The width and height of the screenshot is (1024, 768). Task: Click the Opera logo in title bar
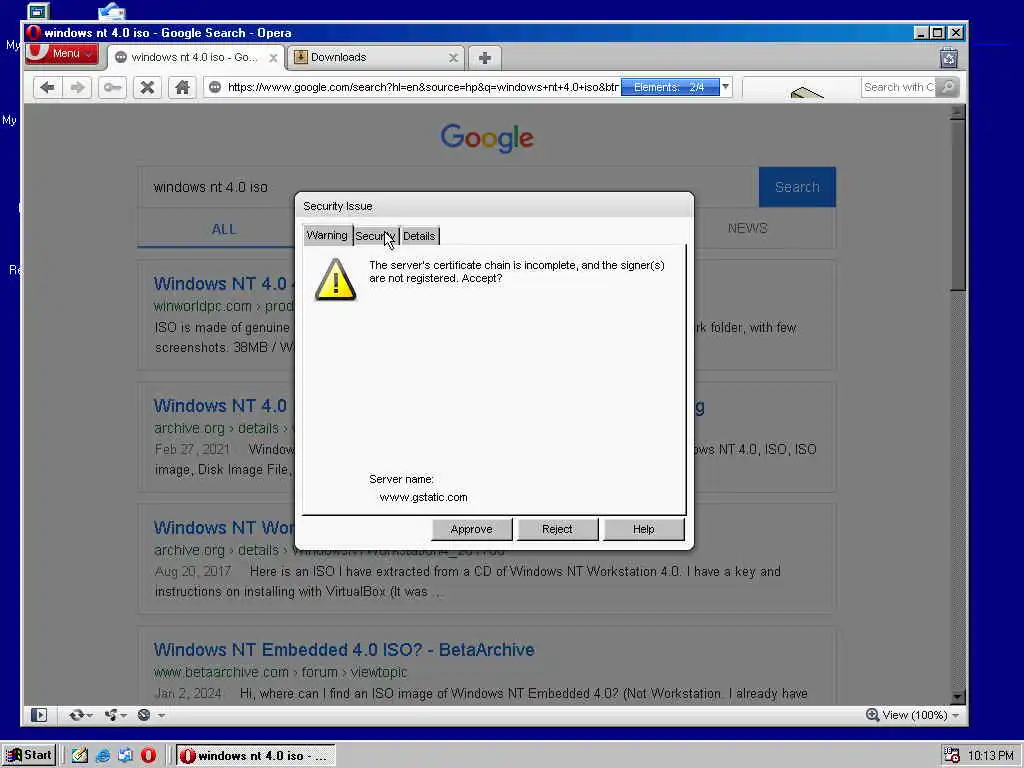[x=34, y=33]
